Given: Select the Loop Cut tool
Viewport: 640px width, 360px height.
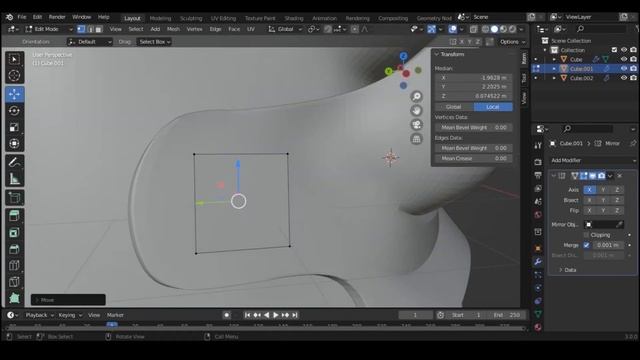Looking at the screenshot, I should click(14, 265).
